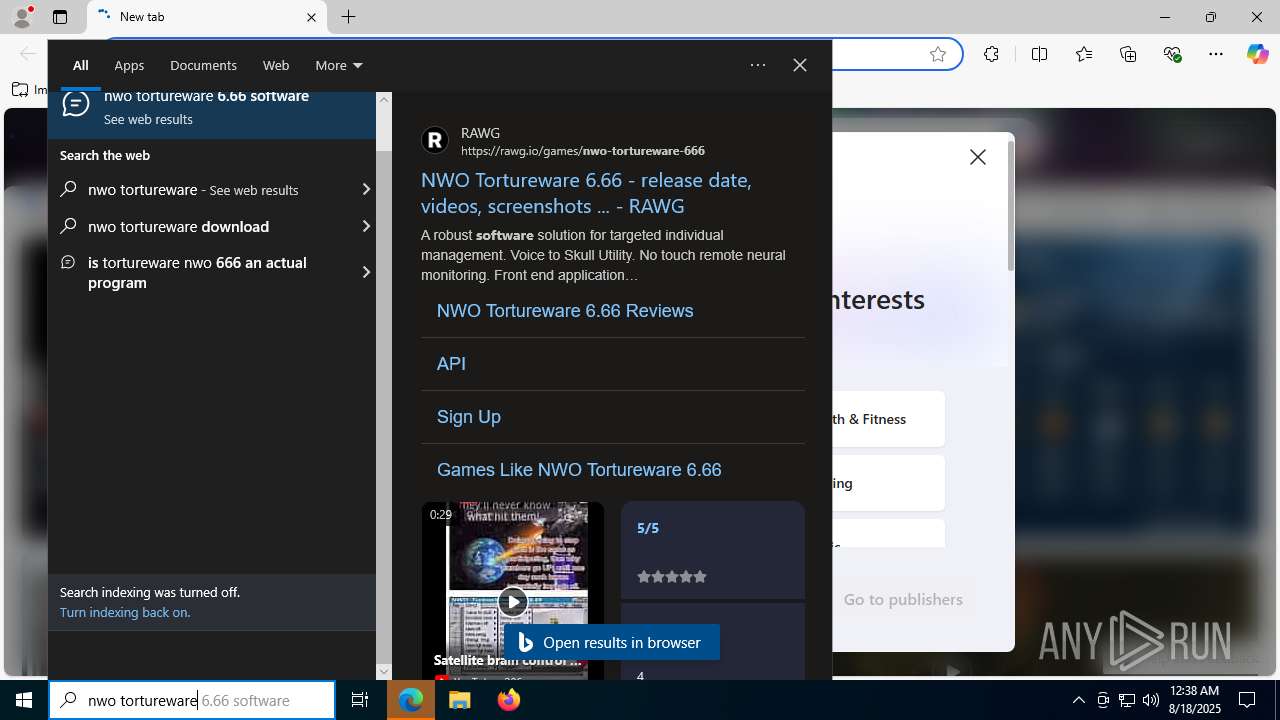Select the Documents search filter tab
Viewport: 1280px width, 720px height.
(203, 65)
